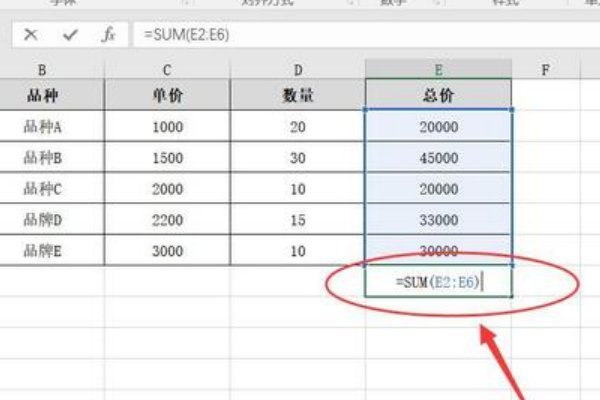Confirm the formula with checkmark icon
The image size is (600, 400).
tap(70, 35)
